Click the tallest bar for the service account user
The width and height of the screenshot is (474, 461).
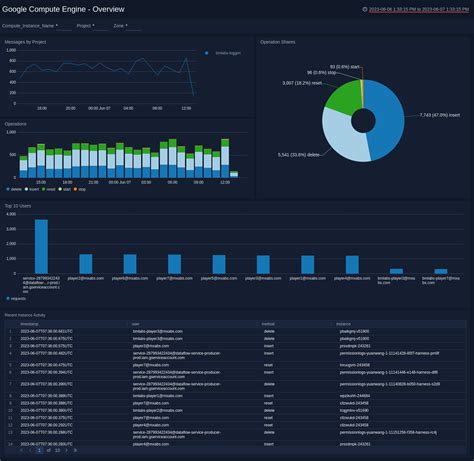41,246
